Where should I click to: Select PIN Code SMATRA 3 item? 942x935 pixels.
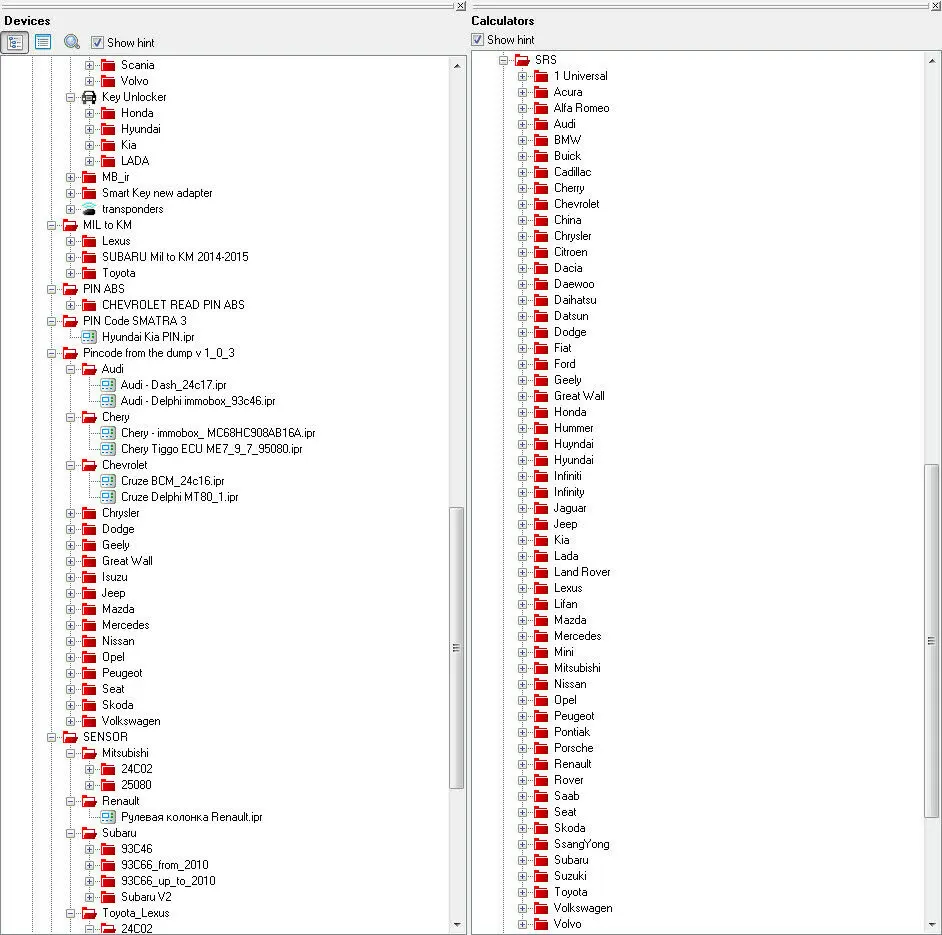point(135,321)
